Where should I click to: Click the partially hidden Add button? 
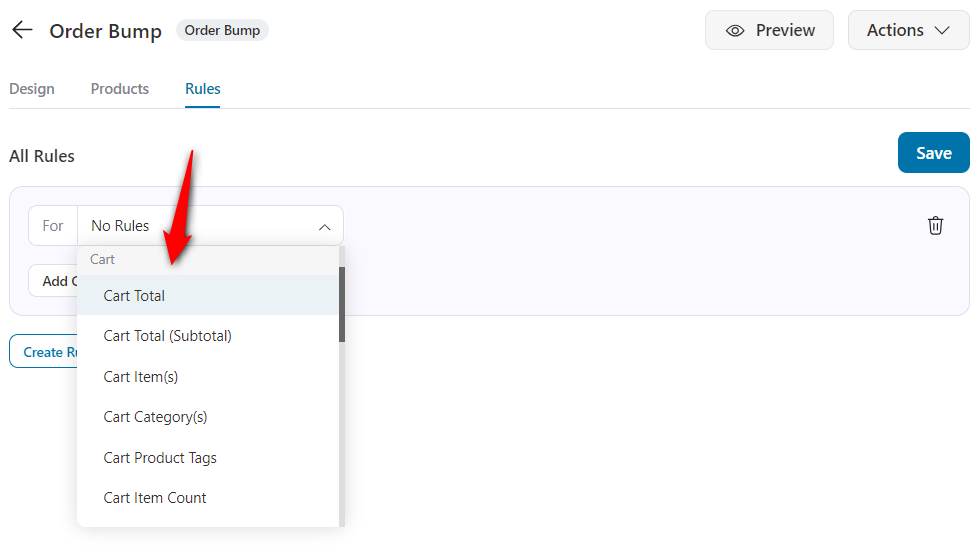click(x=53, y=281)
